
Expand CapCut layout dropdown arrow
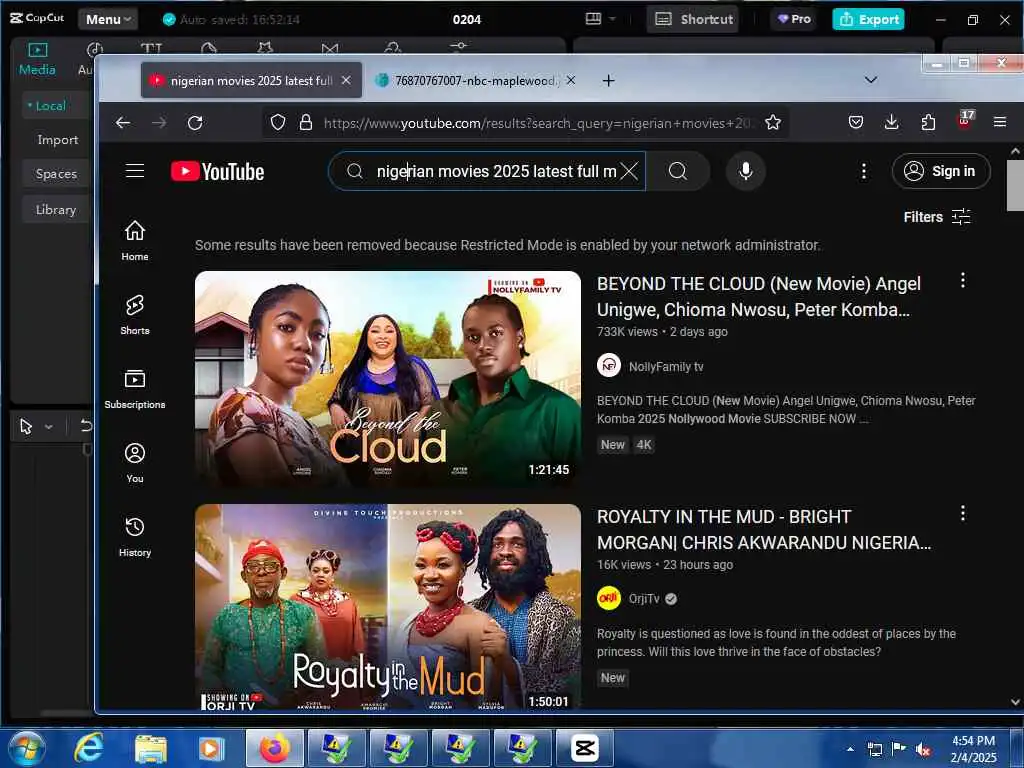point(612,19)
